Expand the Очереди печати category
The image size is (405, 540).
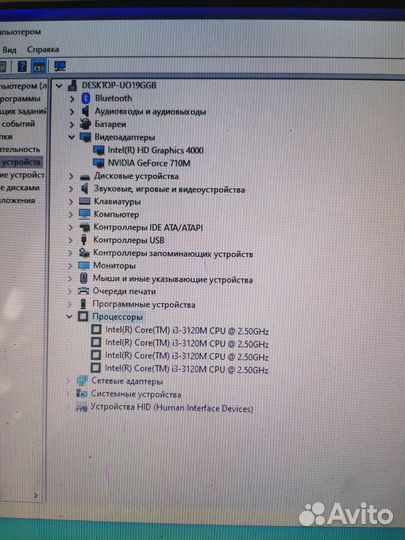pos(70,291)
